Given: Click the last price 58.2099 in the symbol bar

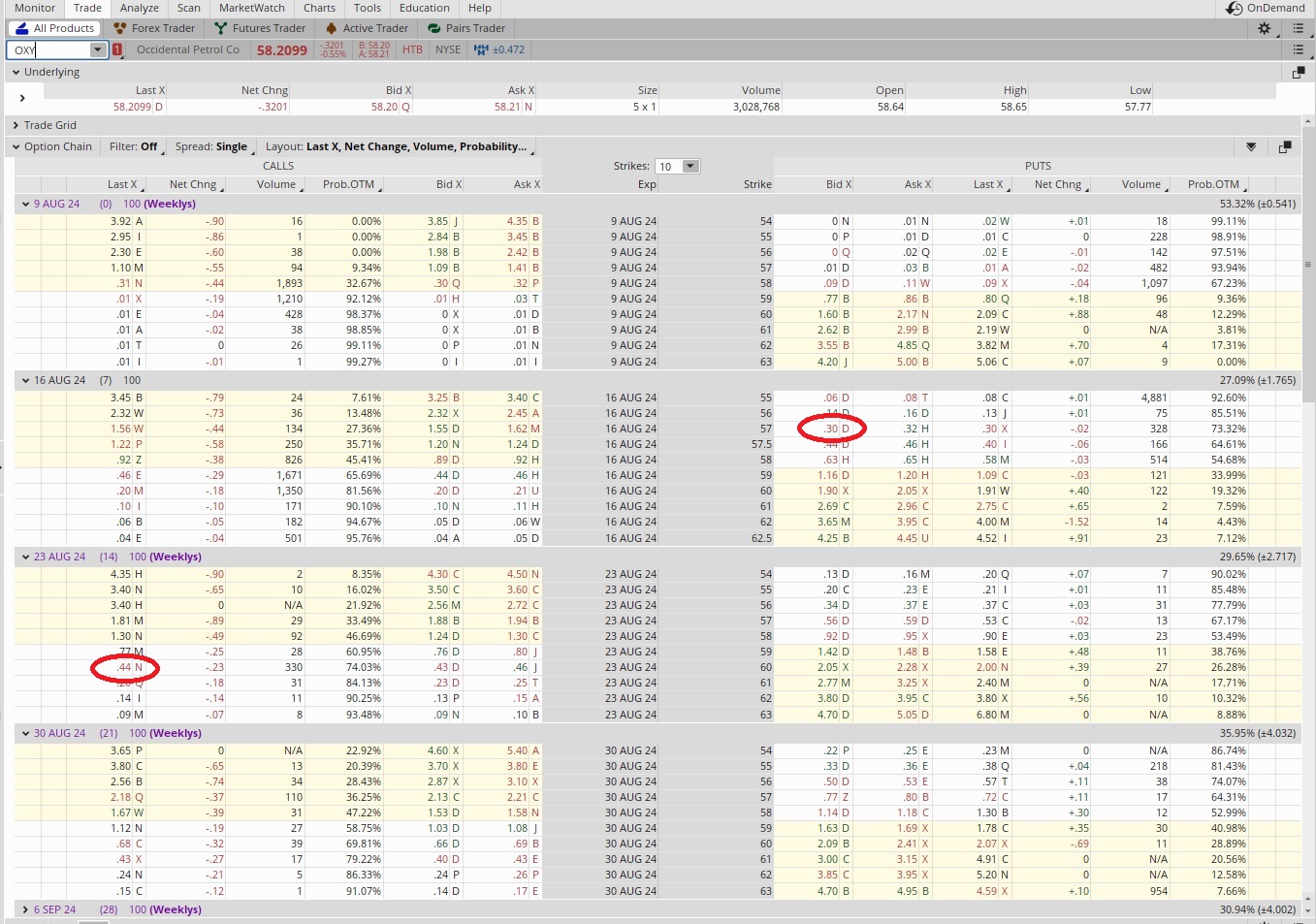Looking at the screenshot, I should pyautogui.click(x=282, y=49).
